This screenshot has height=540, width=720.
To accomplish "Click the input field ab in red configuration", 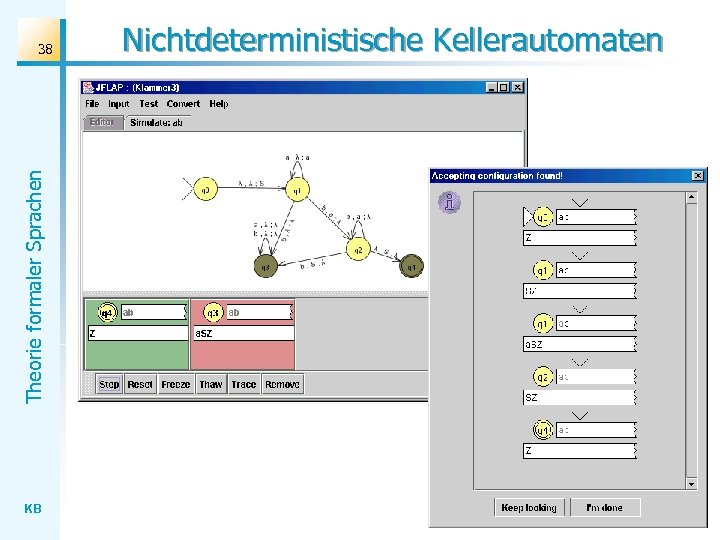I will click(260, 312).
